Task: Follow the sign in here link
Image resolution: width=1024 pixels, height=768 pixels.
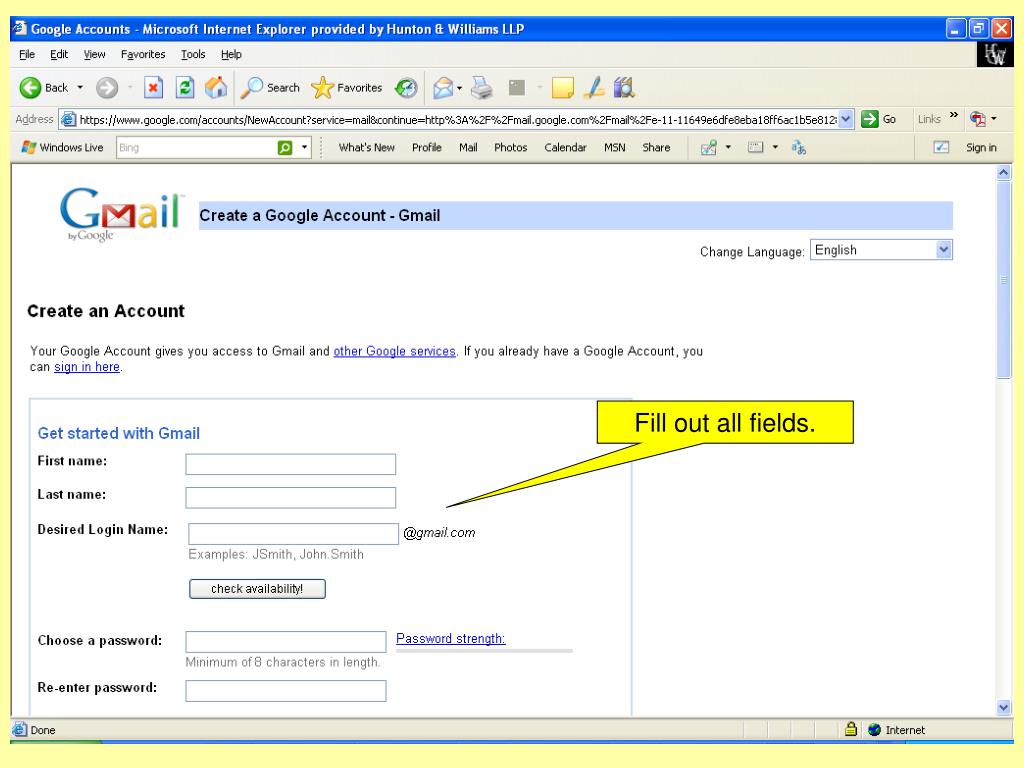Action: coord(87,367)
